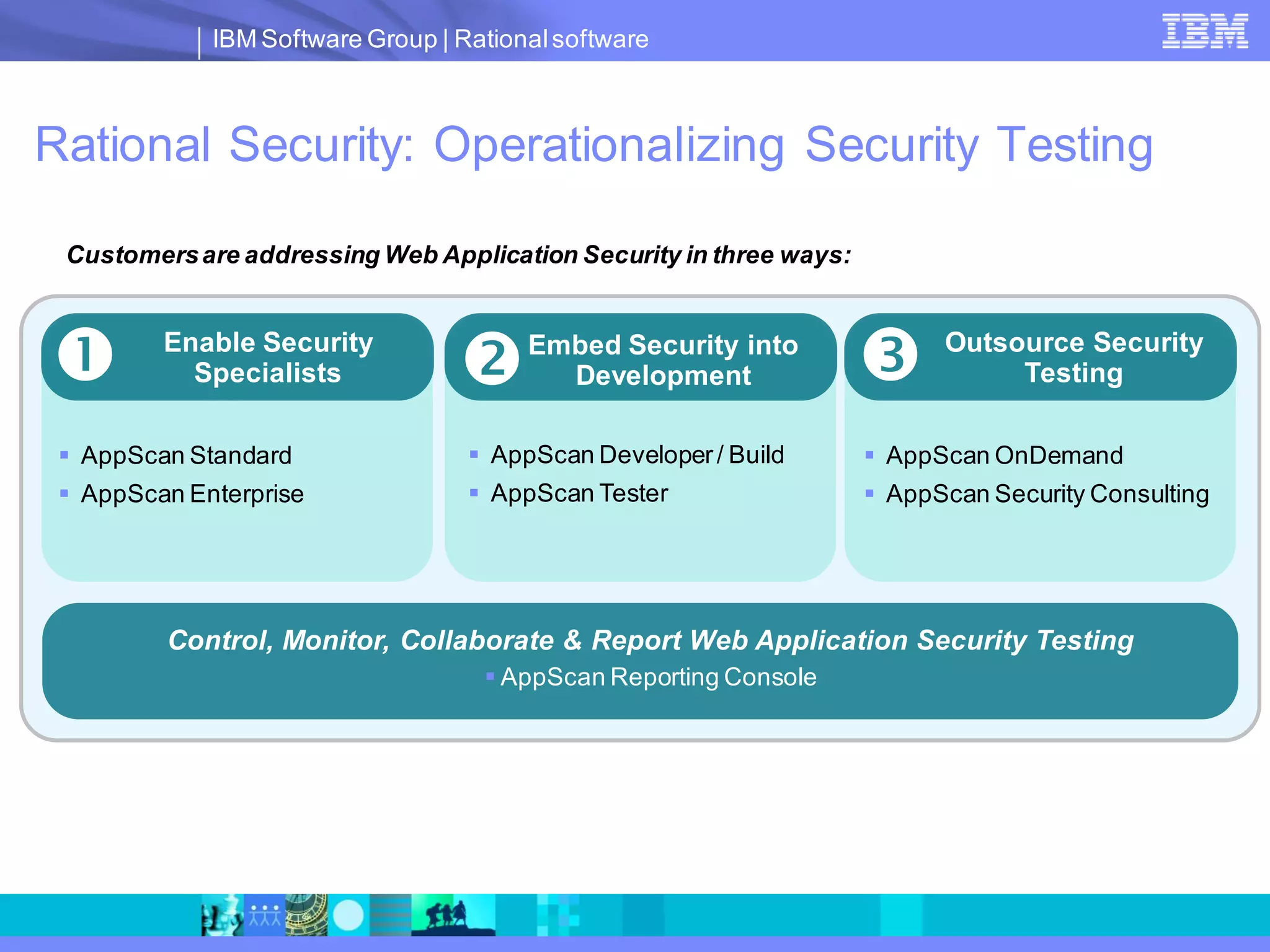Click the AppScan Reporting Console text
The height and width of the screenshot is (952, 1270).
658,677
